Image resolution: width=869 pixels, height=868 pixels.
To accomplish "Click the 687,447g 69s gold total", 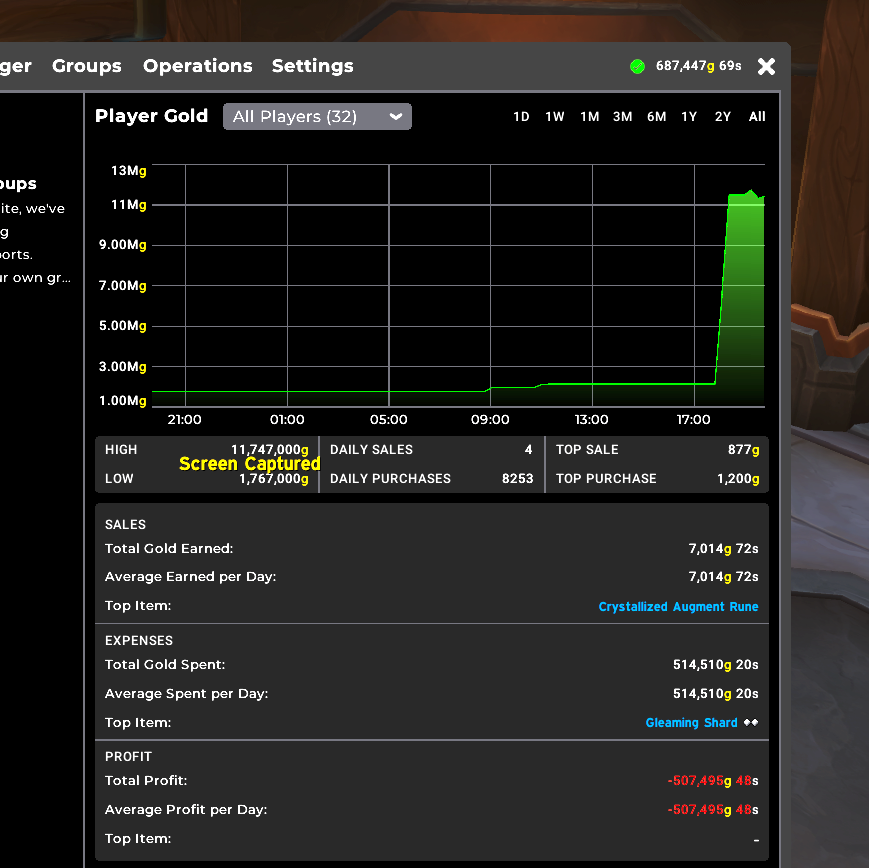I will [x=698, y=66].
